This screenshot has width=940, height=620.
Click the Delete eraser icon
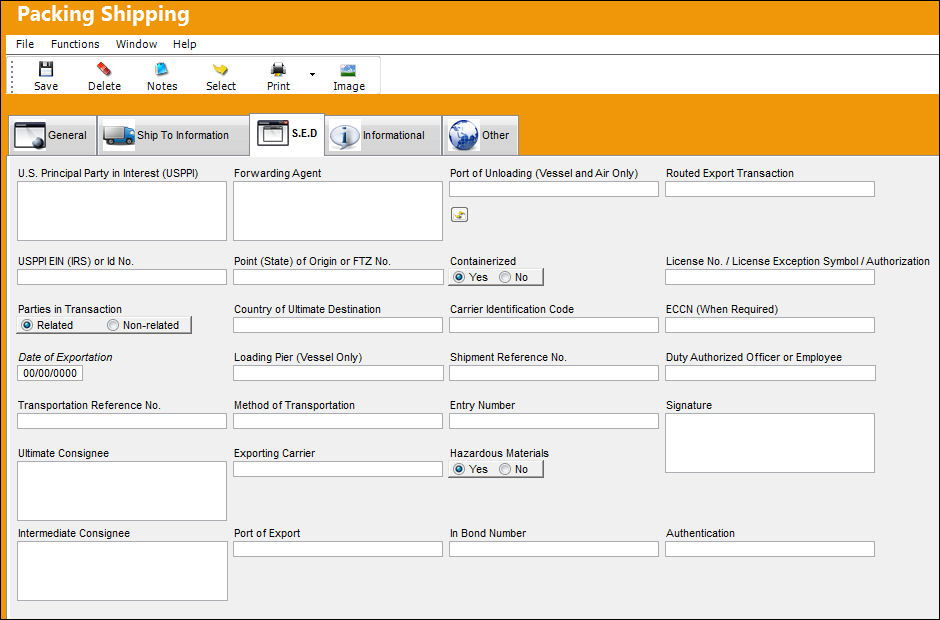(104, 69)
